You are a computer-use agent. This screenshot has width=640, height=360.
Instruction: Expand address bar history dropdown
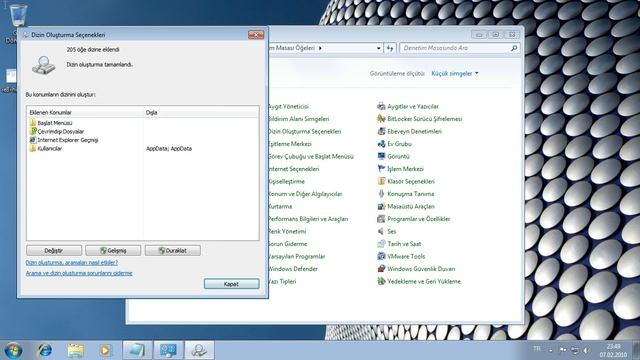(x=379, y=48)
